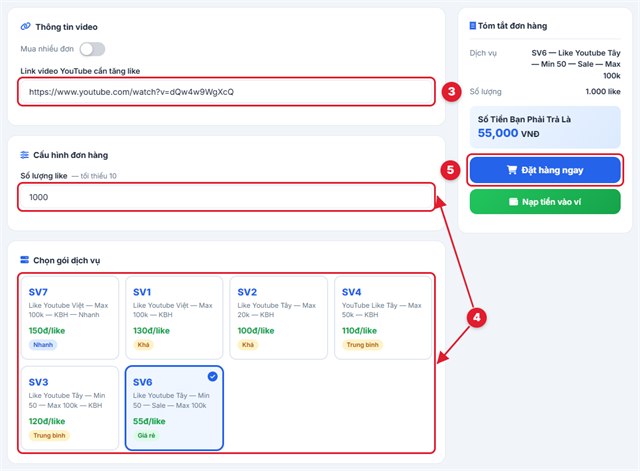Image resolution: width=640 pixels, height=471 pixels.
Task: Pick the SV4 service package card
Action: coord(383,318)
